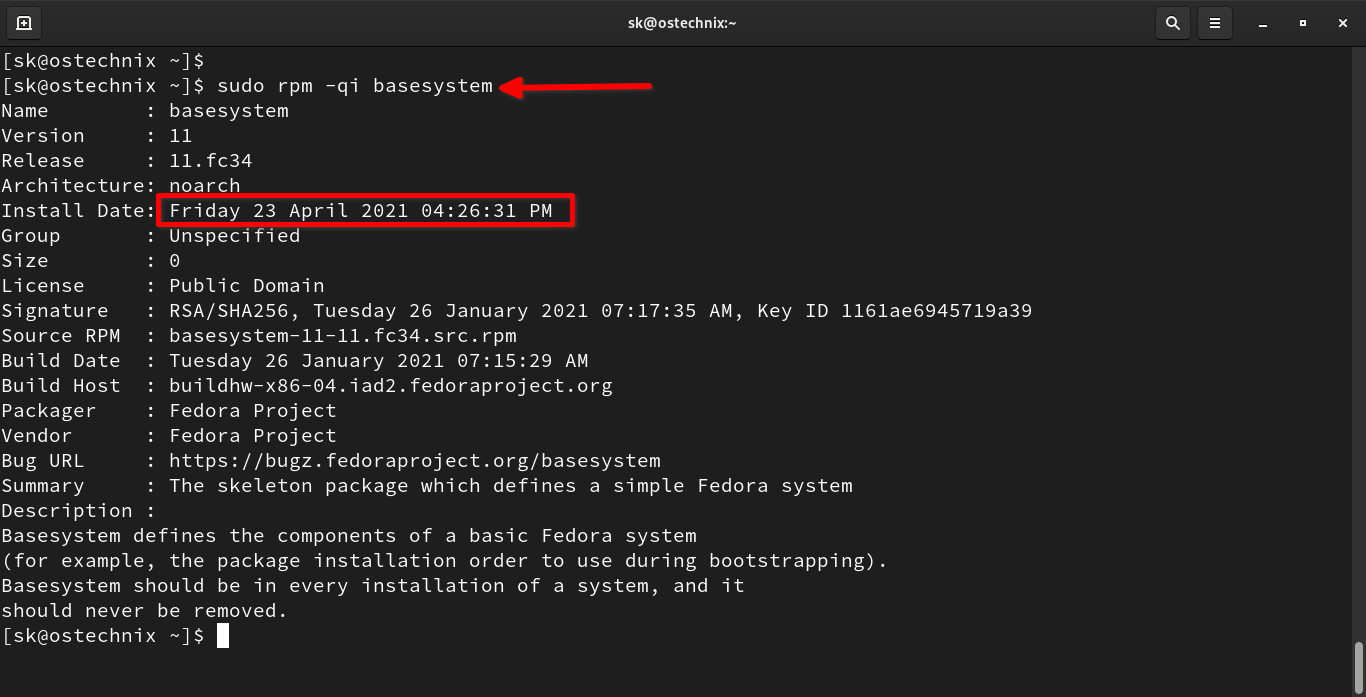Click the 'Build Host' field label
Image resolution: width=1366 pixels, height=697 pixels.
pos(61,386)
